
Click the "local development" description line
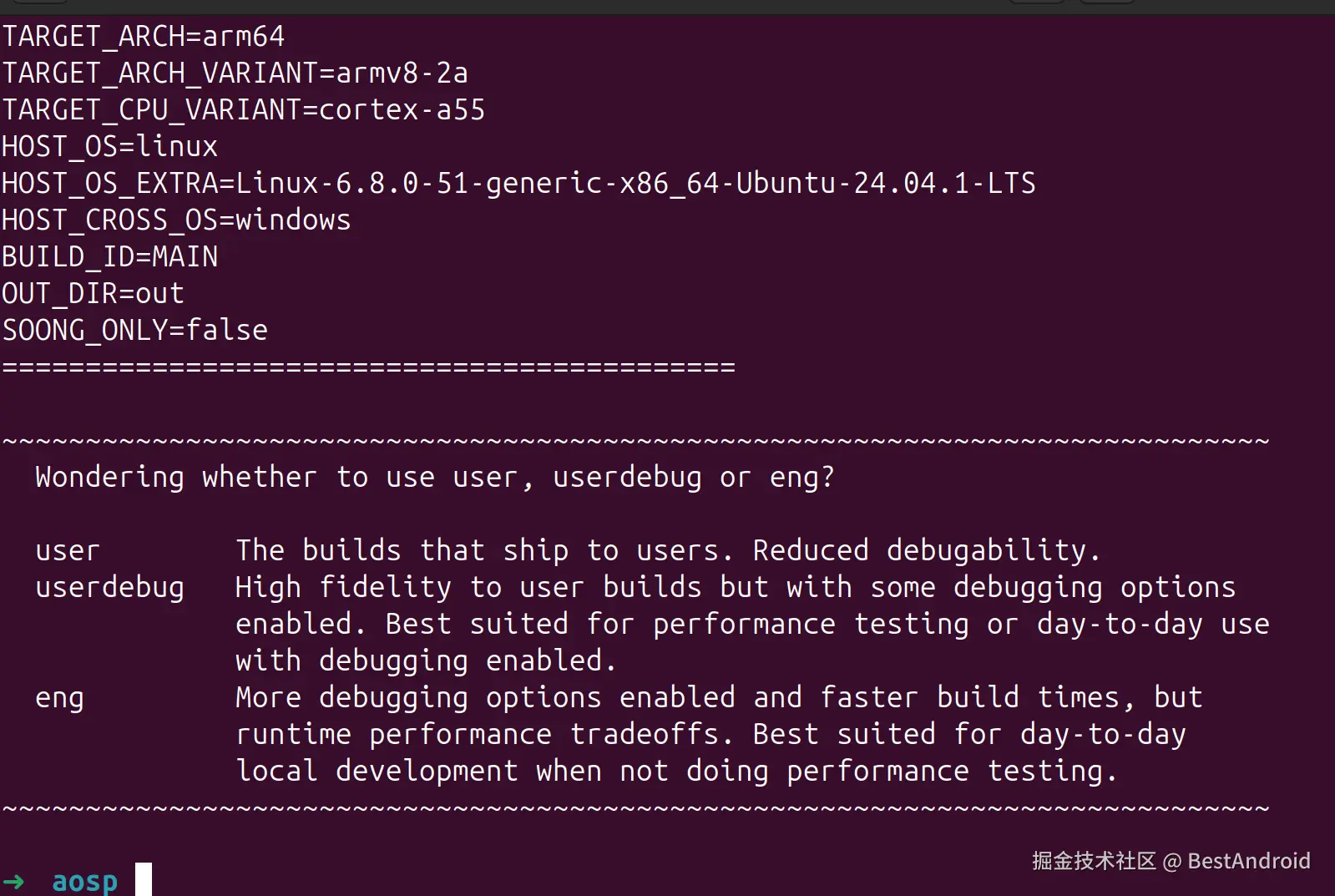[x=676, y=772]
